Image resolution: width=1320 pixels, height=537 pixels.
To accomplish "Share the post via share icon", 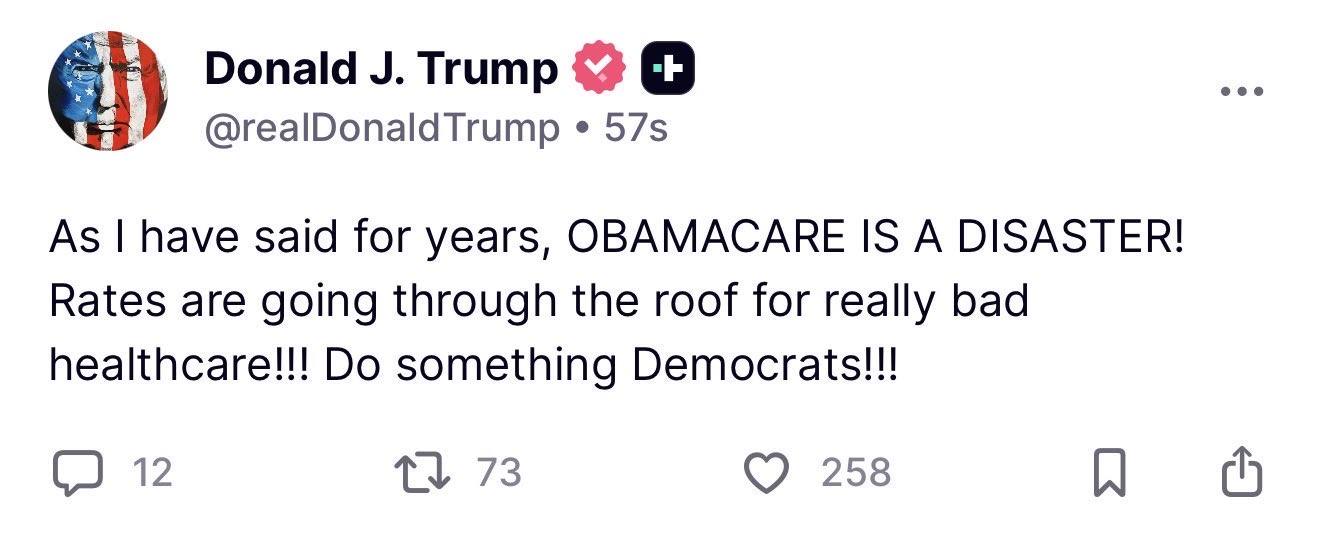I will (1239, 473).
